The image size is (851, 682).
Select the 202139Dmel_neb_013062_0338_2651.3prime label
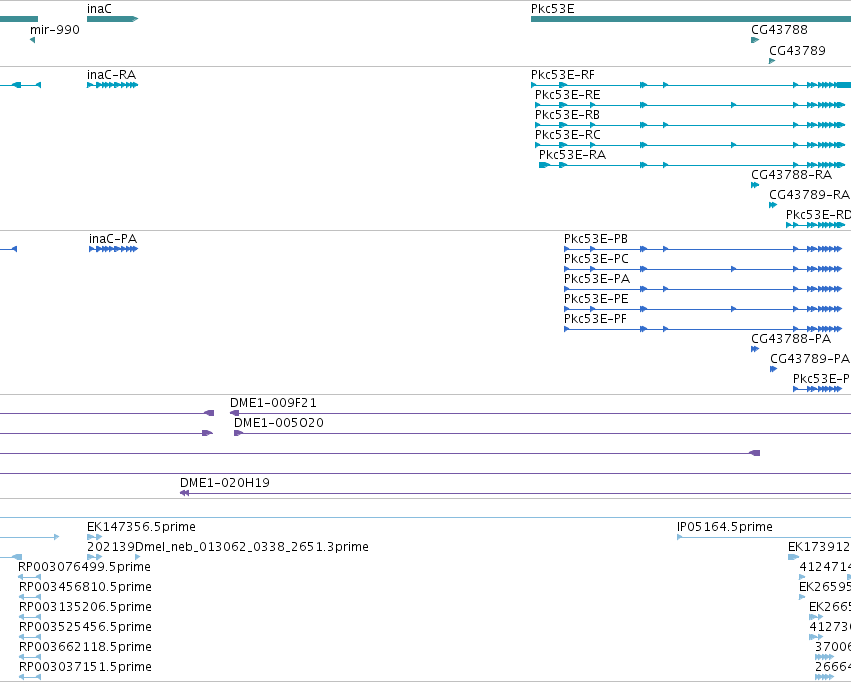click(x=227, y=547)
